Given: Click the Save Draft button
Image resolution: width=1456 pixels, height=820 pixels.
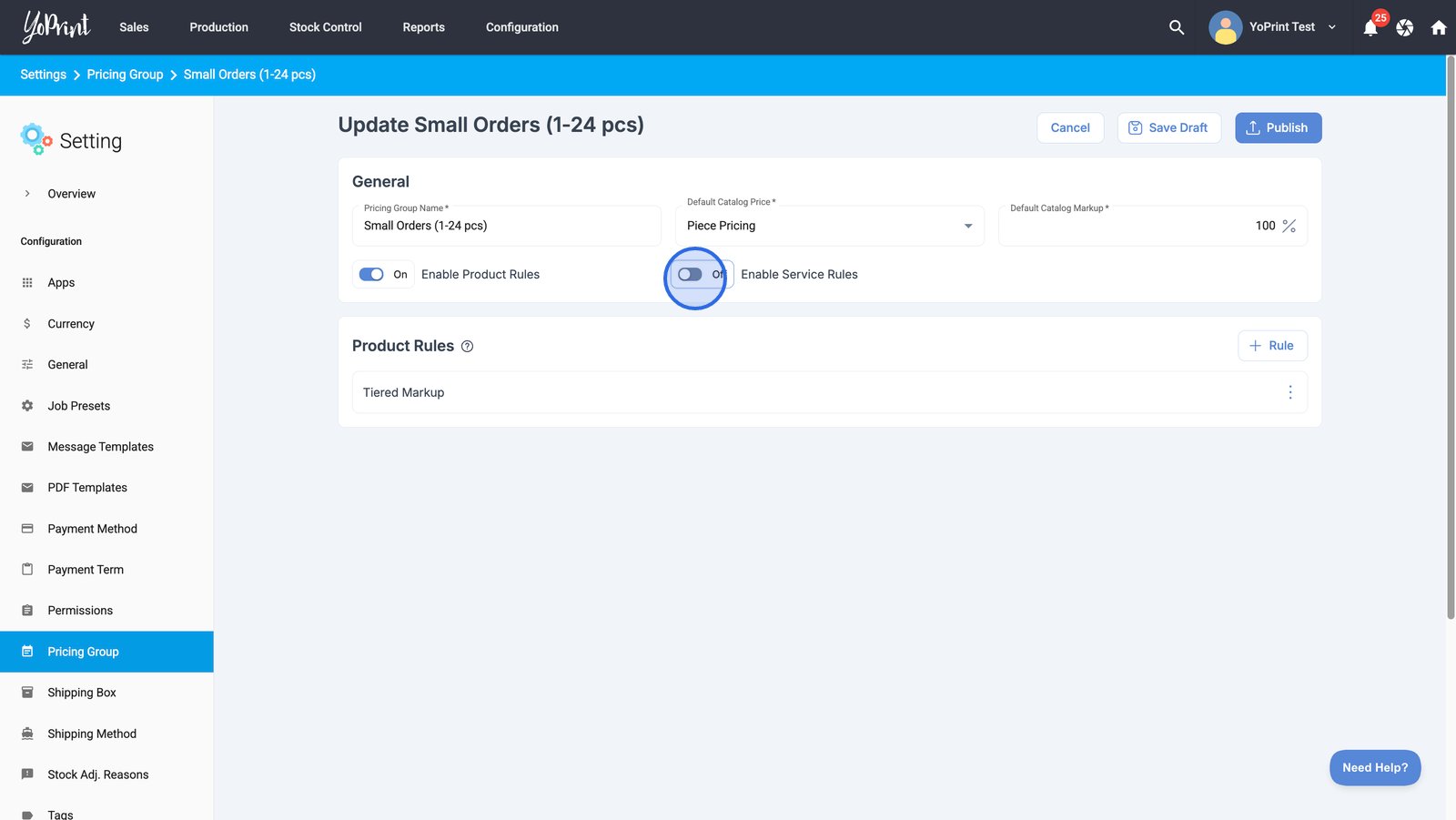Looking at the screenshot, I should tap(1168, 127).
